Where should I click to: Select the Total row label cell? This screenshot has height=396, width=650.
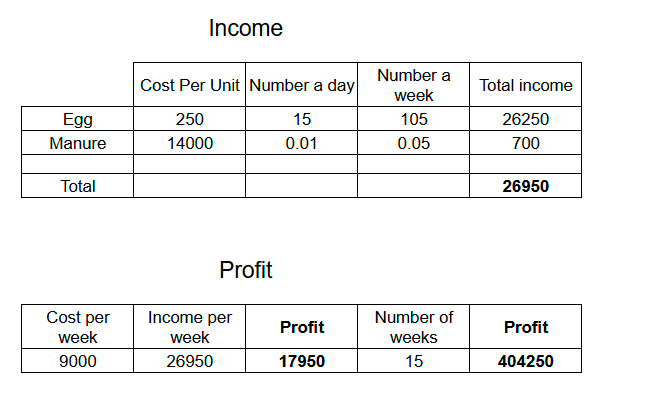[x=78, y=186]
